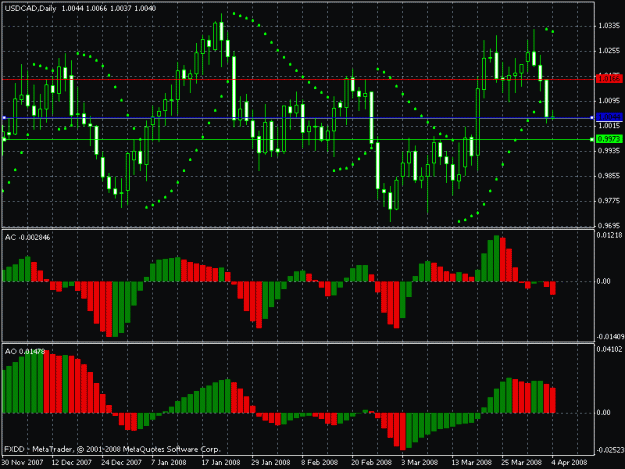The image size is (625, 469).
Task: Click the 1.0255 price axis value
Action: (x=609, y=51)
